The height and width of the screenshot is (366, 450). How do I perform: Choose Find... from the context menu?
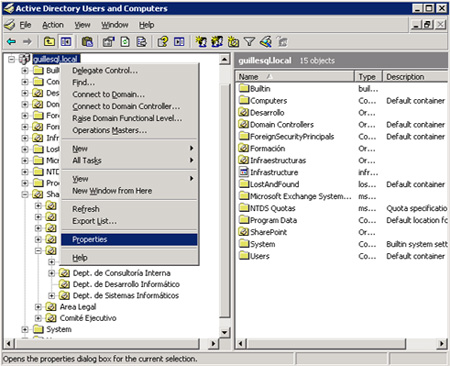pos(129,82)
